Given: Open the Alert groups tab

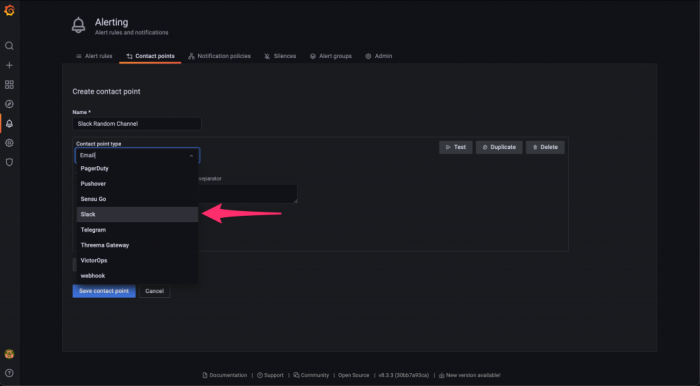Looking at the screenshot, I should (331, 56).
